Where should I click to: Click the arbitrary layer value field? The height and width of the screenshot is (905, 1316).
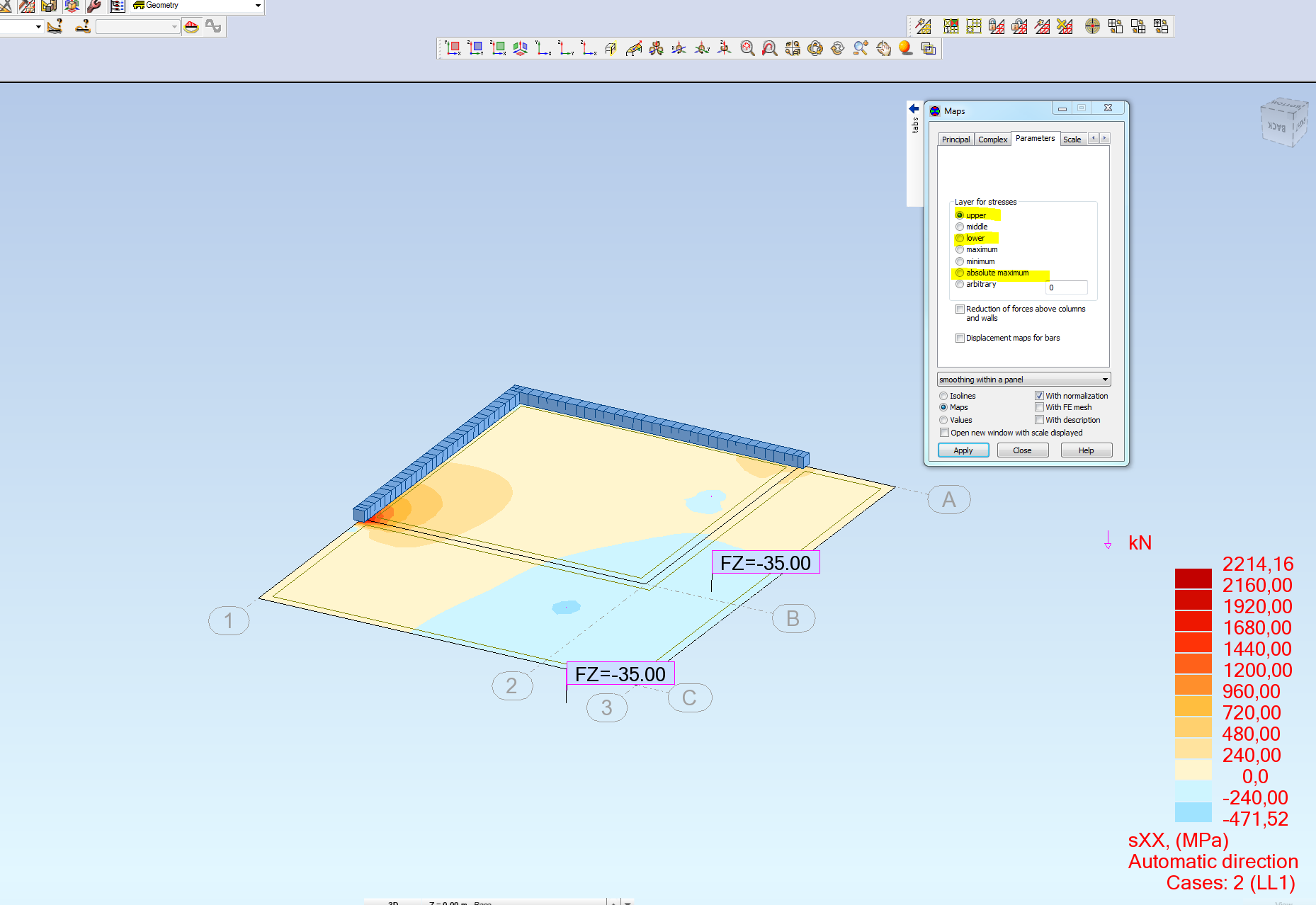(x=1066, y=288)
